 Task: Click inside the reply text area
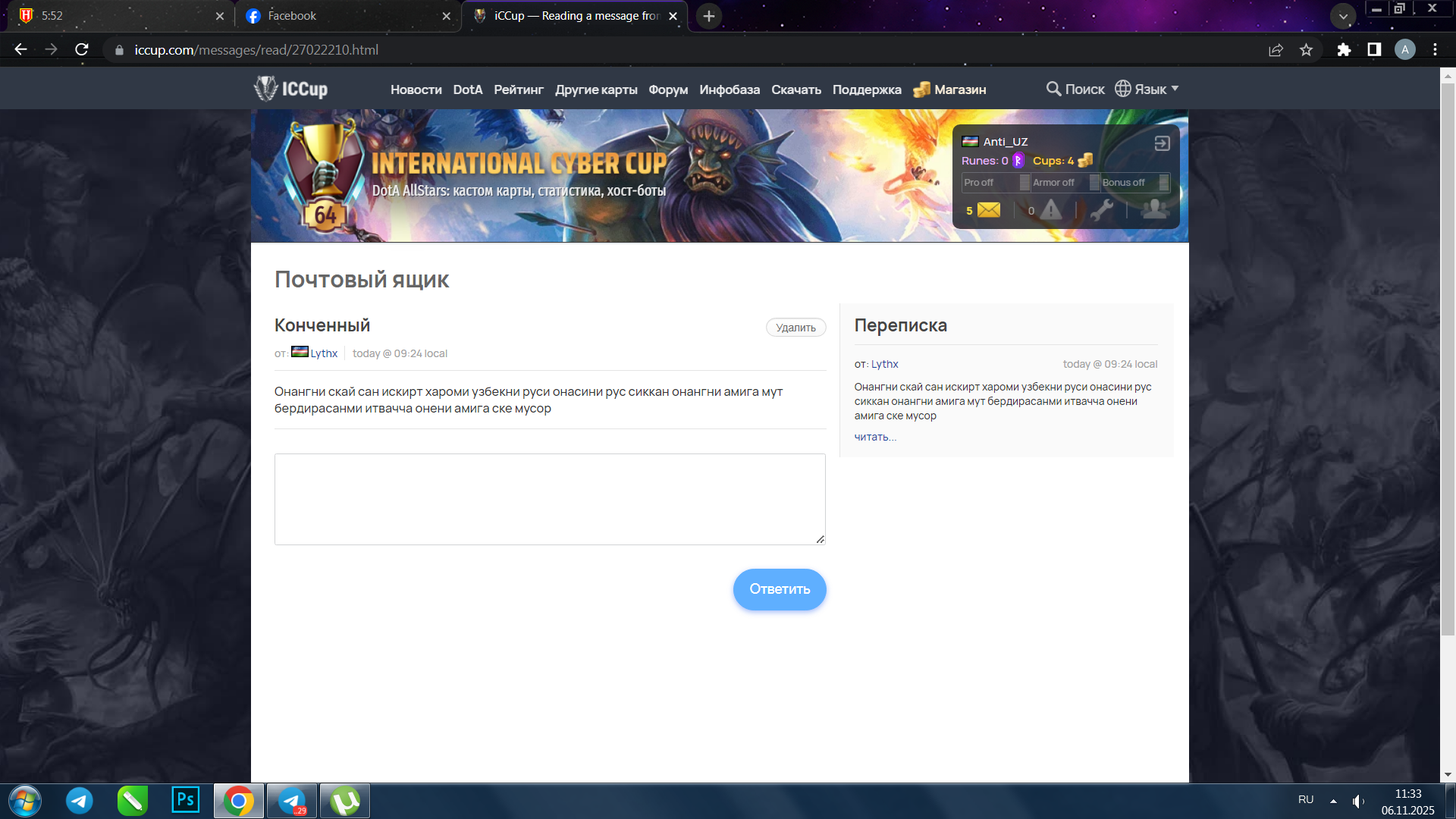(550, 499)
